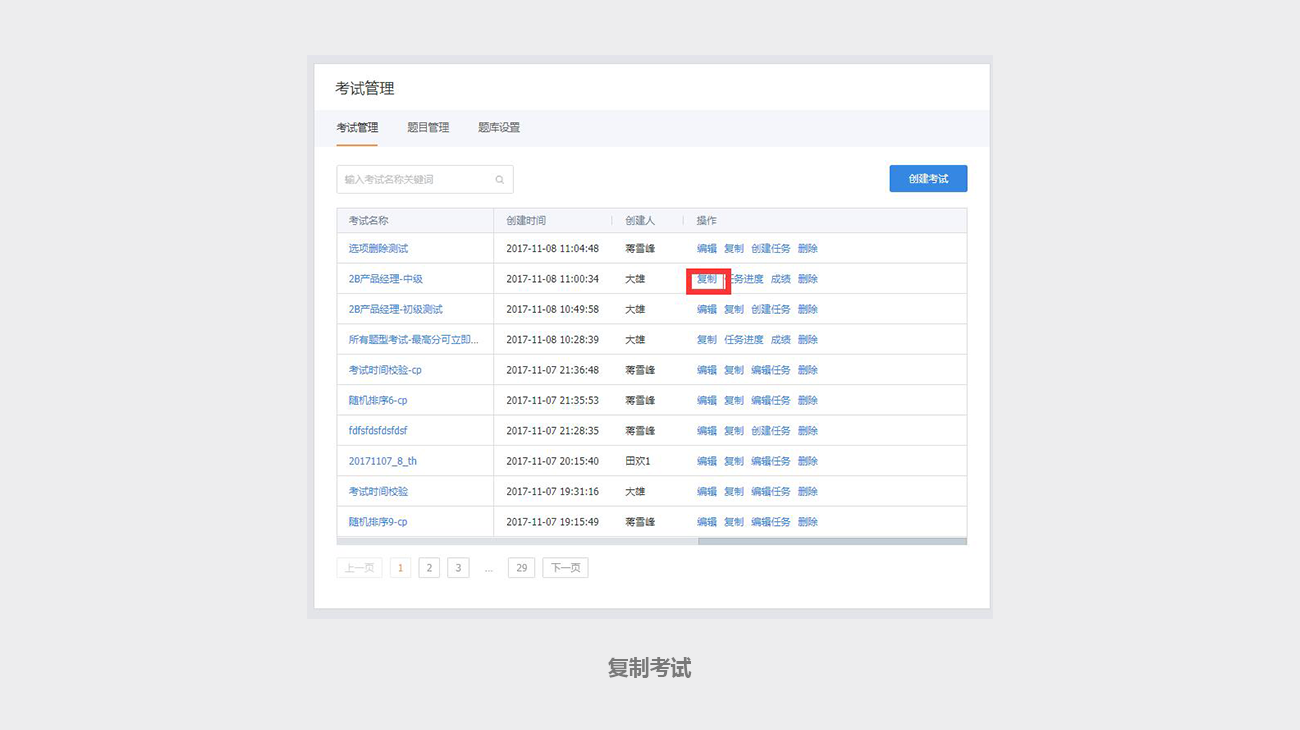Switch to the 题目管理 tab
This screenshot has height=730, width=1300.
tap(428, 128)
